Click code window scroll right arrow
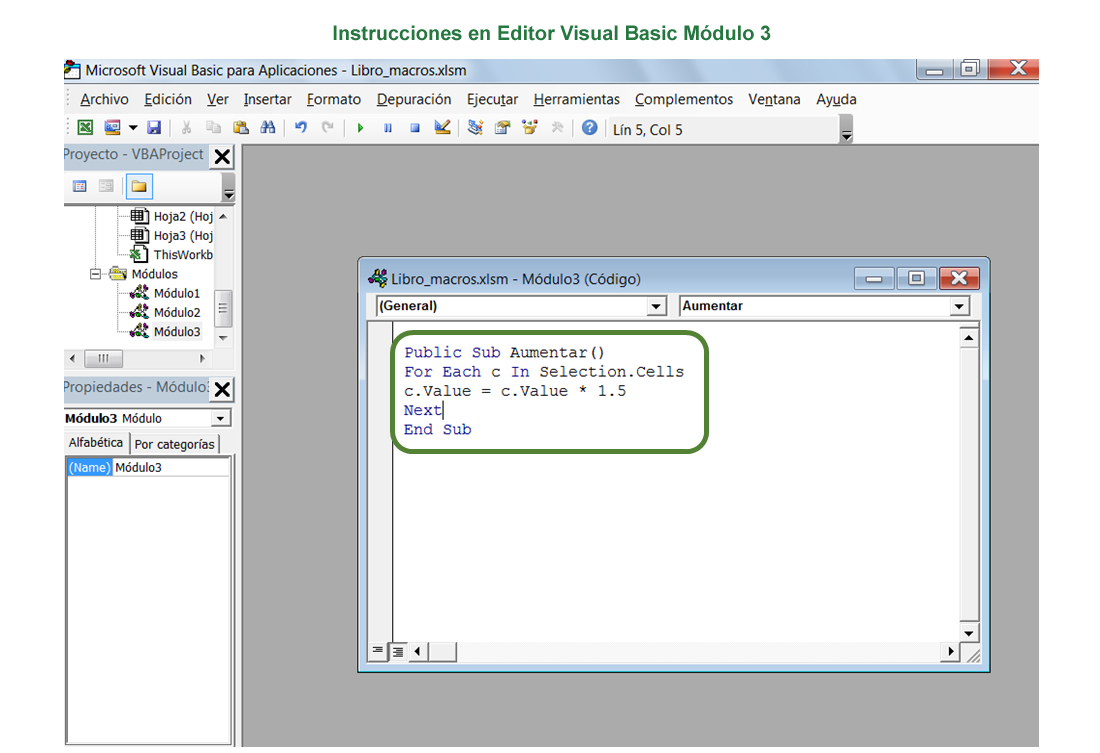 [951, 651]
